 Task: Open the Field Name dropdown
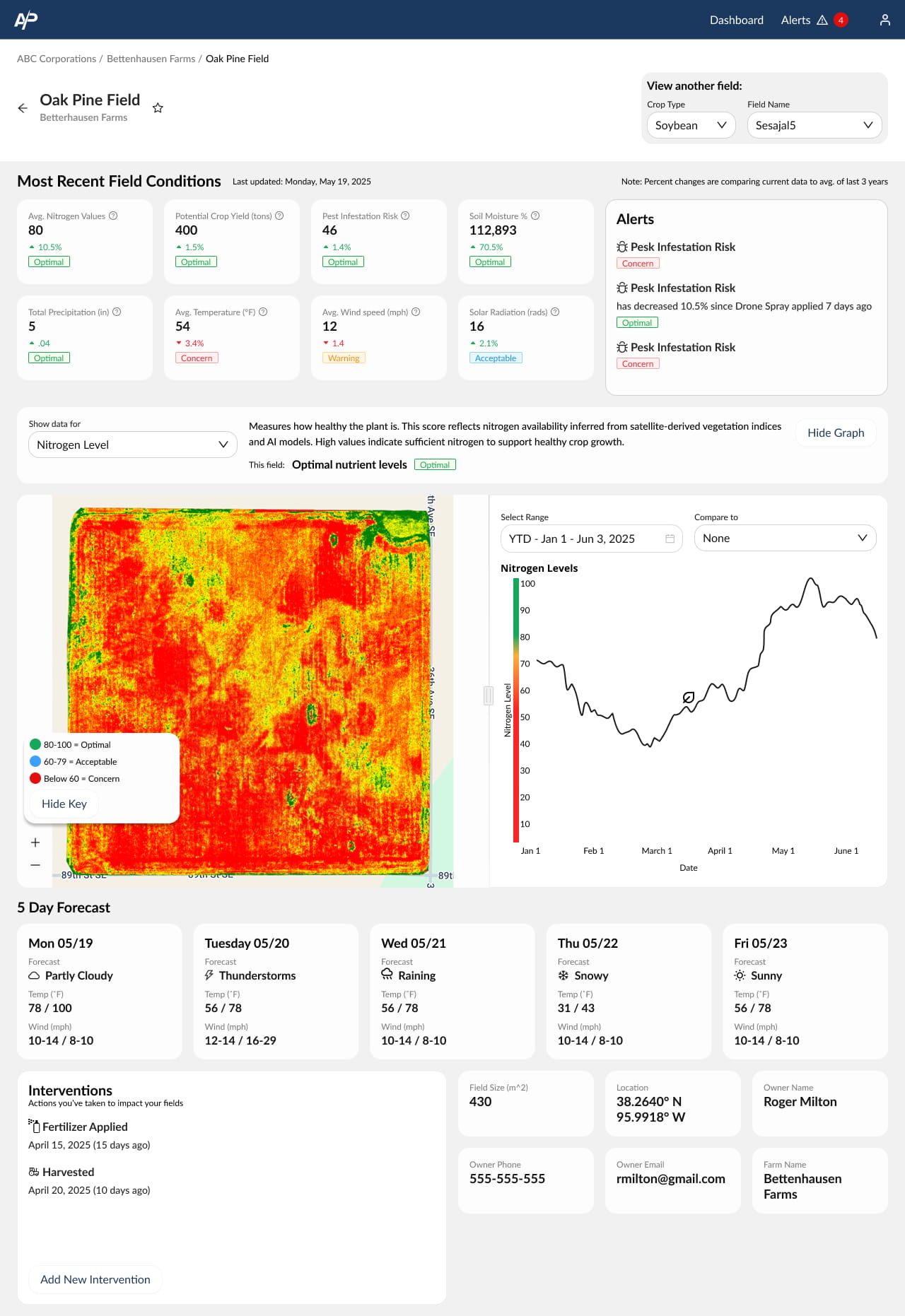(814, 125)
